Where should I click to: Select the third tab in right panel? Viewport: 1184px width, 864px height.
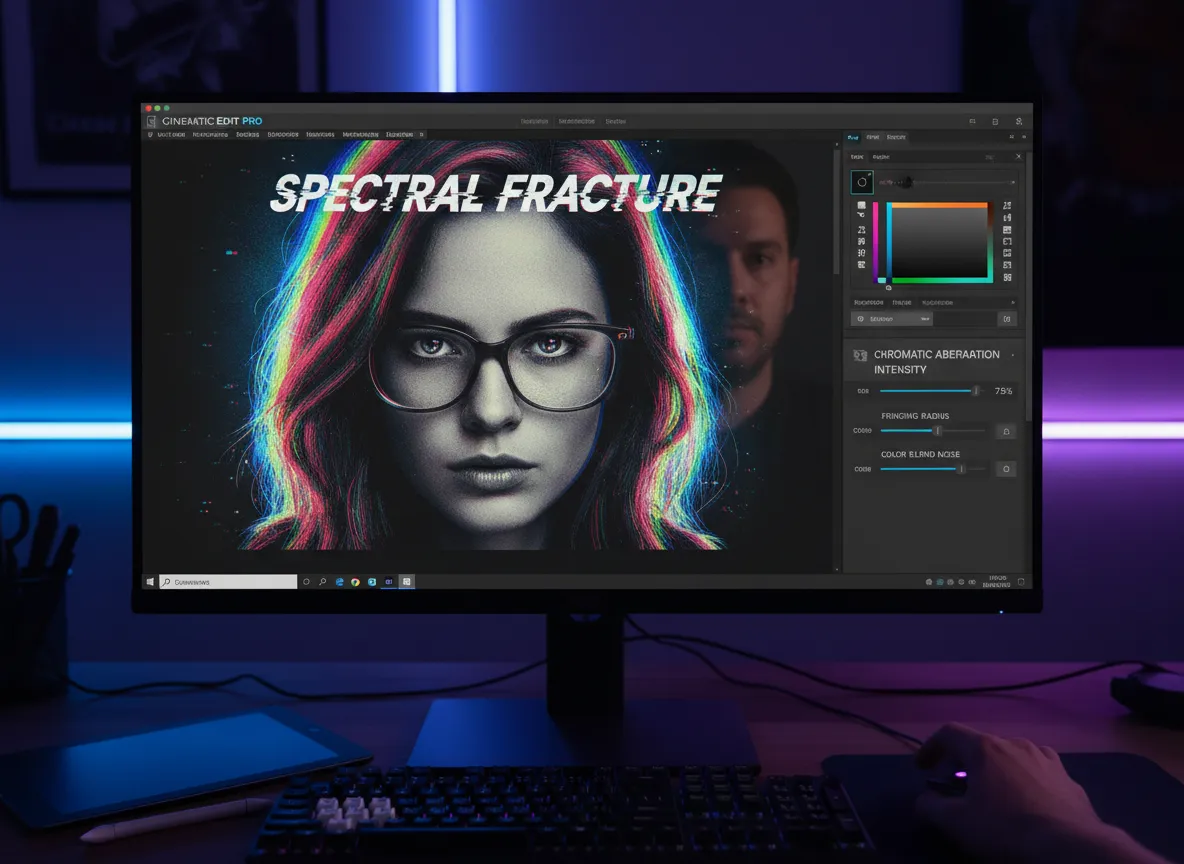(x=896, y=137)
